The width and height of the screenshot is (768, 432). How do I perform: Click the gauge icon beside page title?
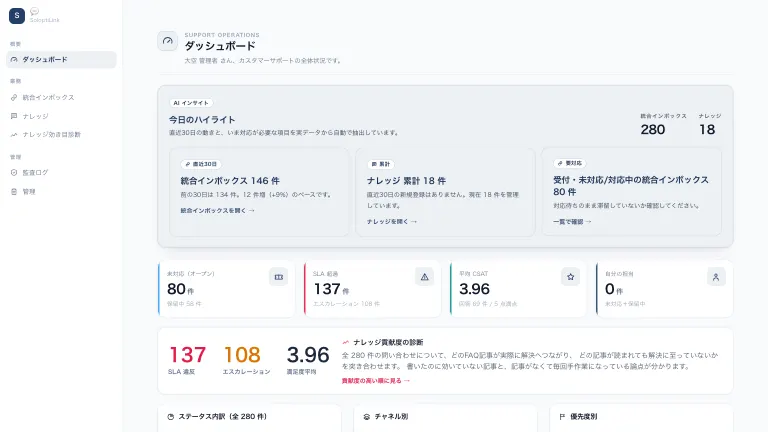(168, 41)
